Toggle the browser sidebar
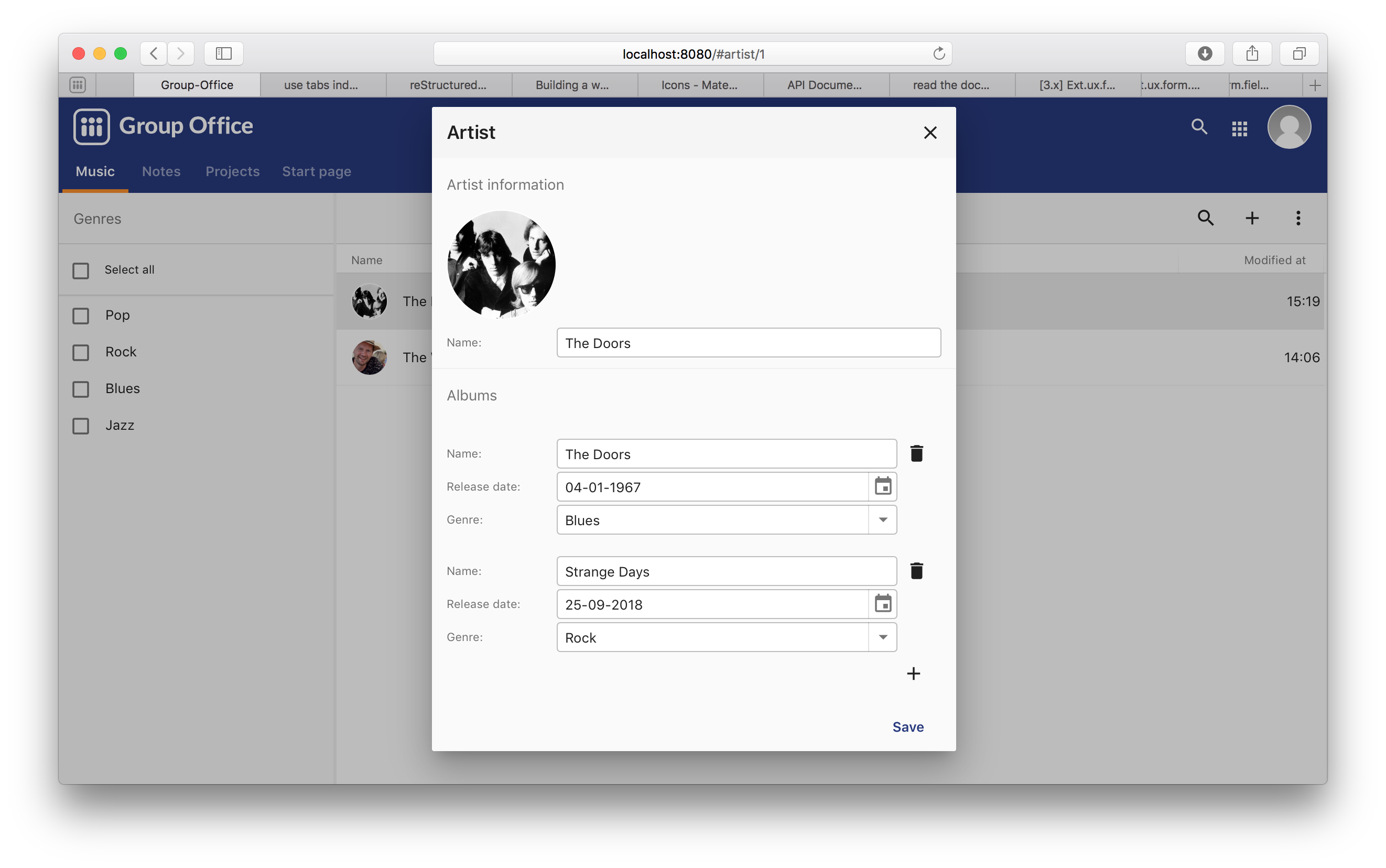 [223, 53]
